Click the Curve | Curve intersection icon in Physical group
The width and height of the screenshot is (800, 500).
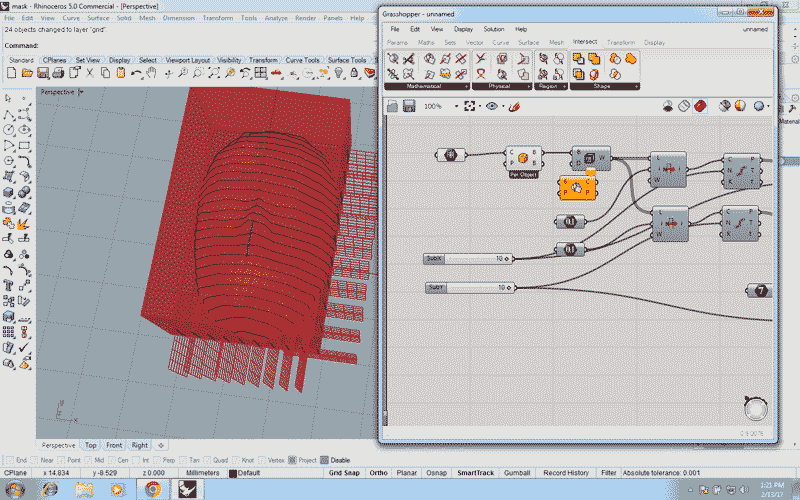coord(481,59)
